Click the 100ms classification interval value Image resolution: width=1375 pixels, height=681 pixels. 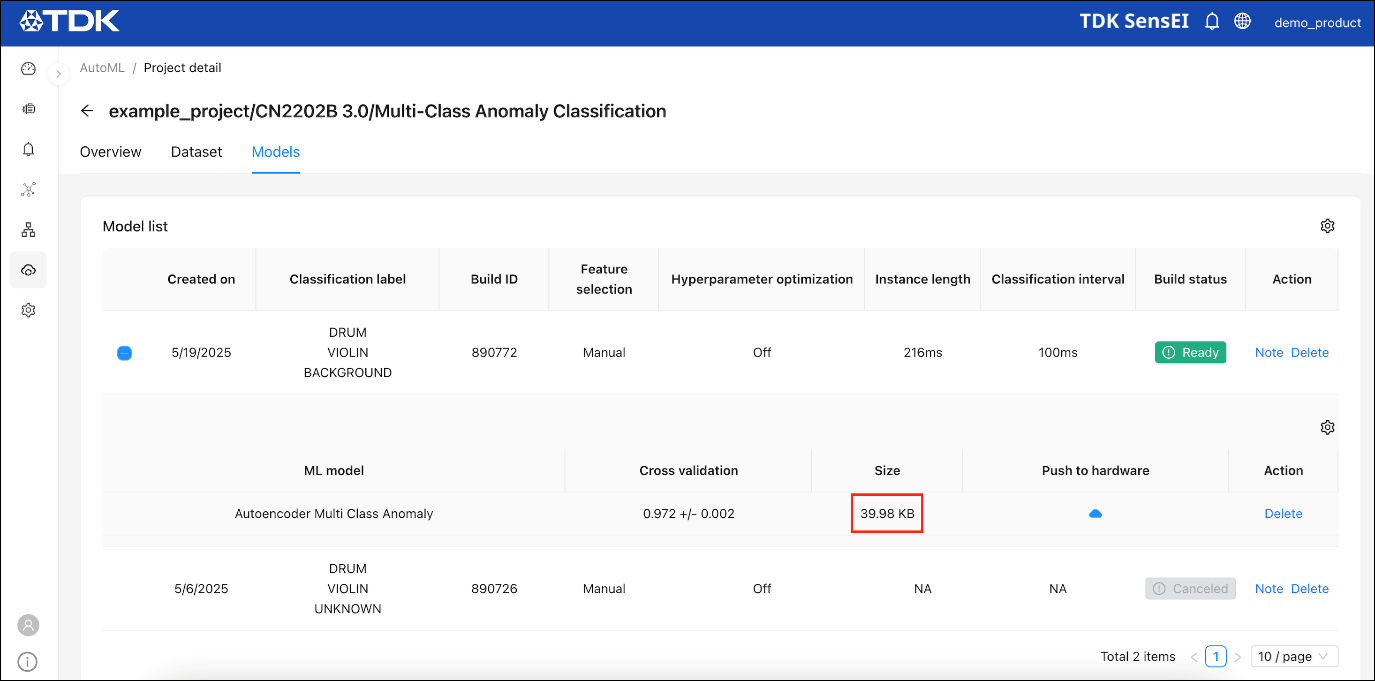1058,352
